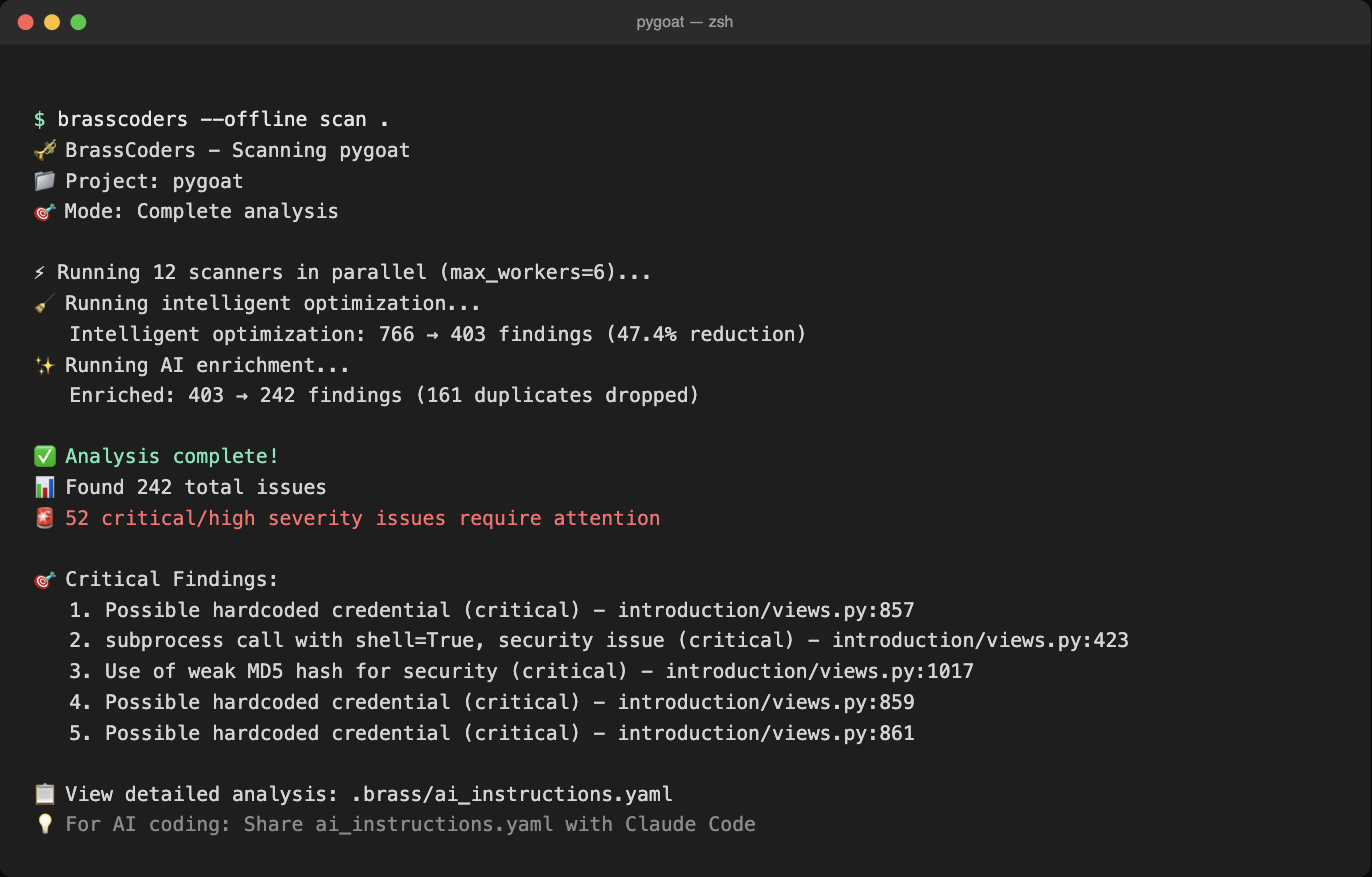
Task: Click the green checkmark emoji
Action: [x=44, y=457]
